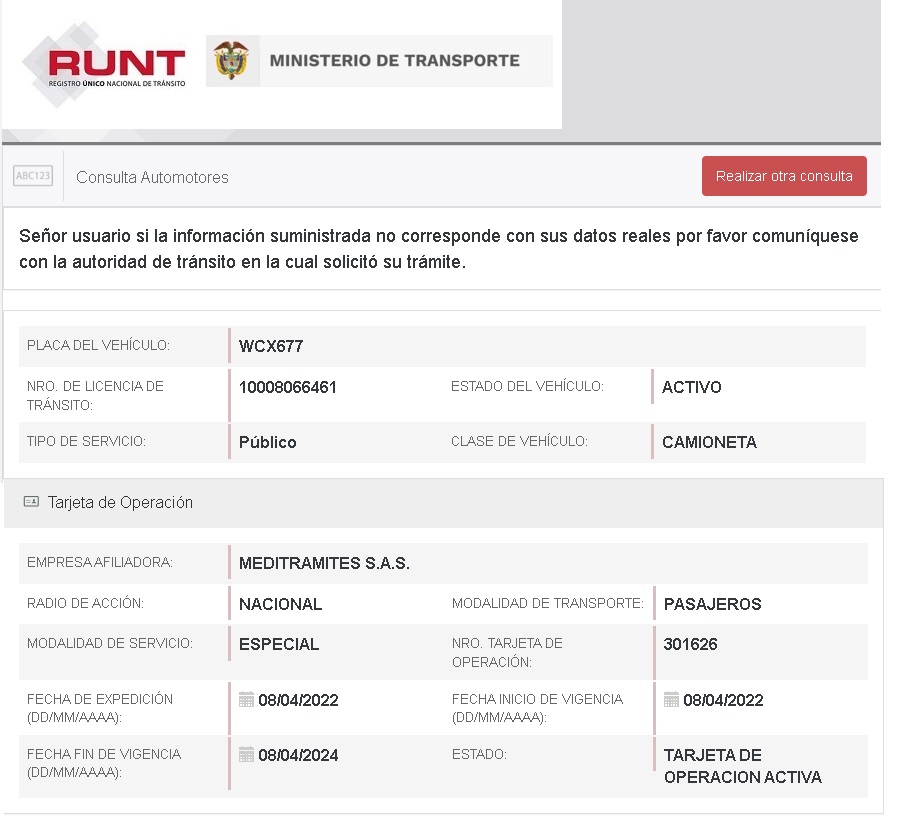Click the card icon beside Tarjeta de Operación
This screenshot has height=834, width=900.
coord(31,502)
